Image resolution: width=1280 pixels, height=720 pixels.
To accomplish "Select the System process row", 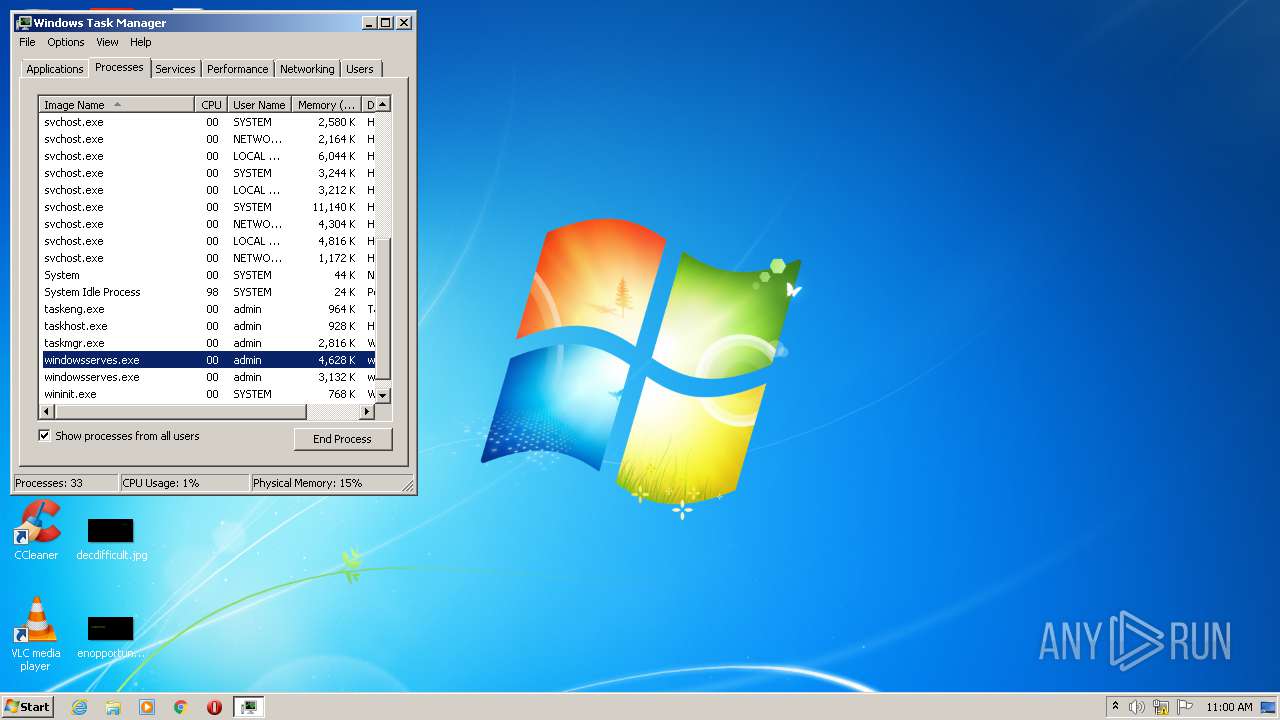I will point(209,275).
